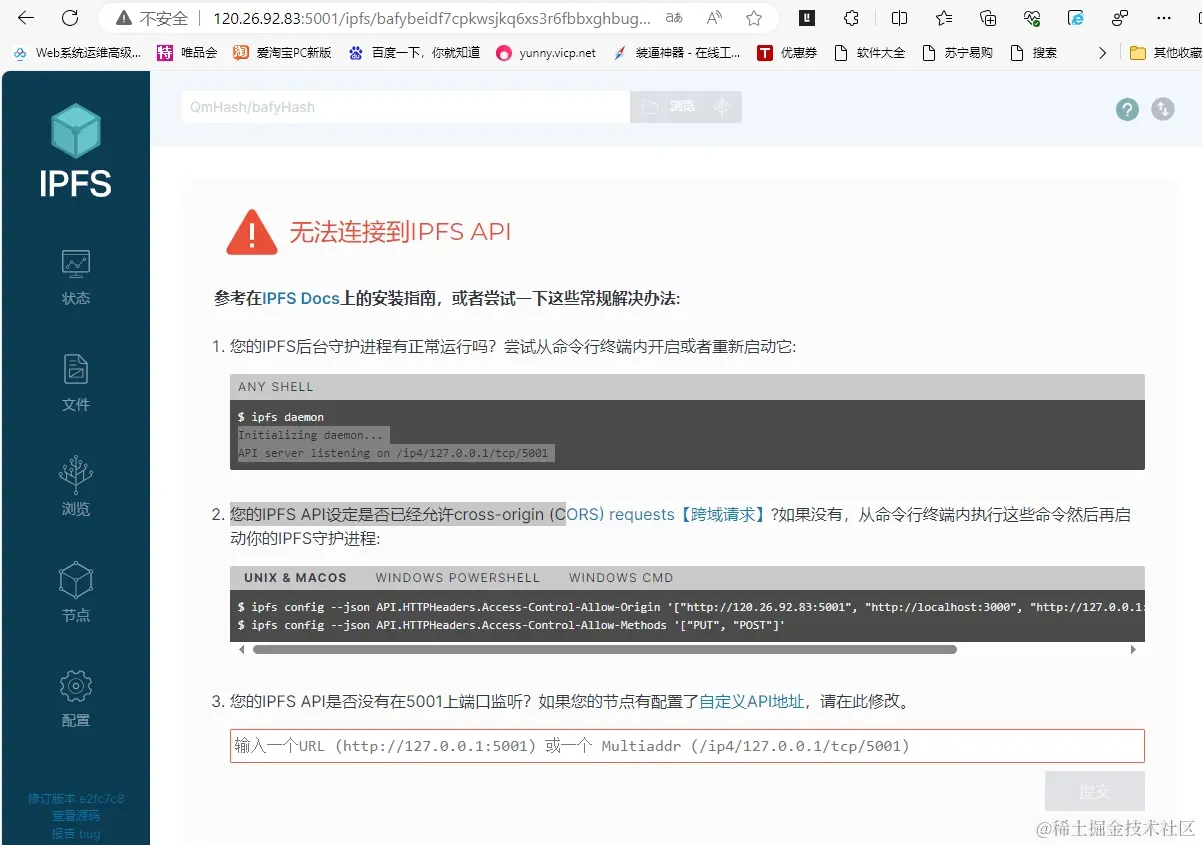
Task: Focus the custom API URL input field
Action: pos(687,746)
